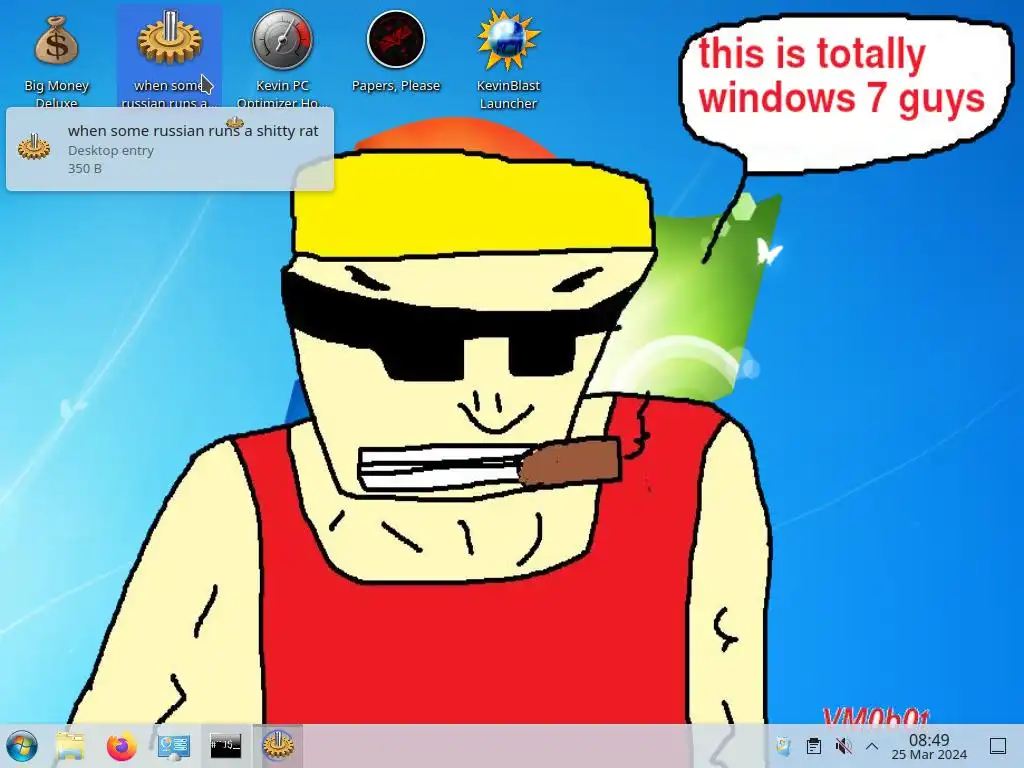Switch to the gear app taskbar entry

278,746
